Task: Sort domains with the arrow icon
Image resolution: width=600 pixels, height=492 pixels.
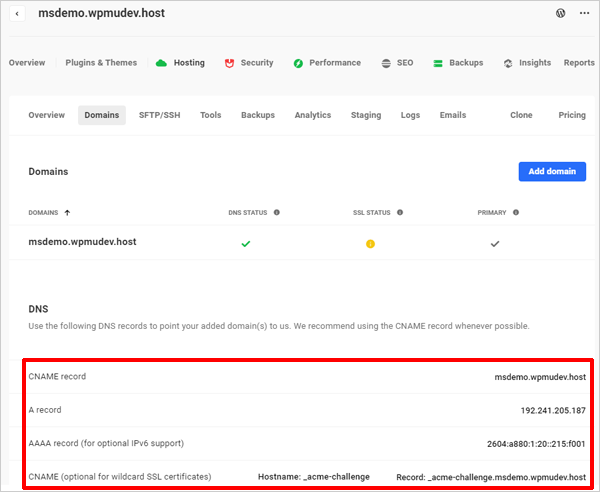Action: tap(67, 213)
